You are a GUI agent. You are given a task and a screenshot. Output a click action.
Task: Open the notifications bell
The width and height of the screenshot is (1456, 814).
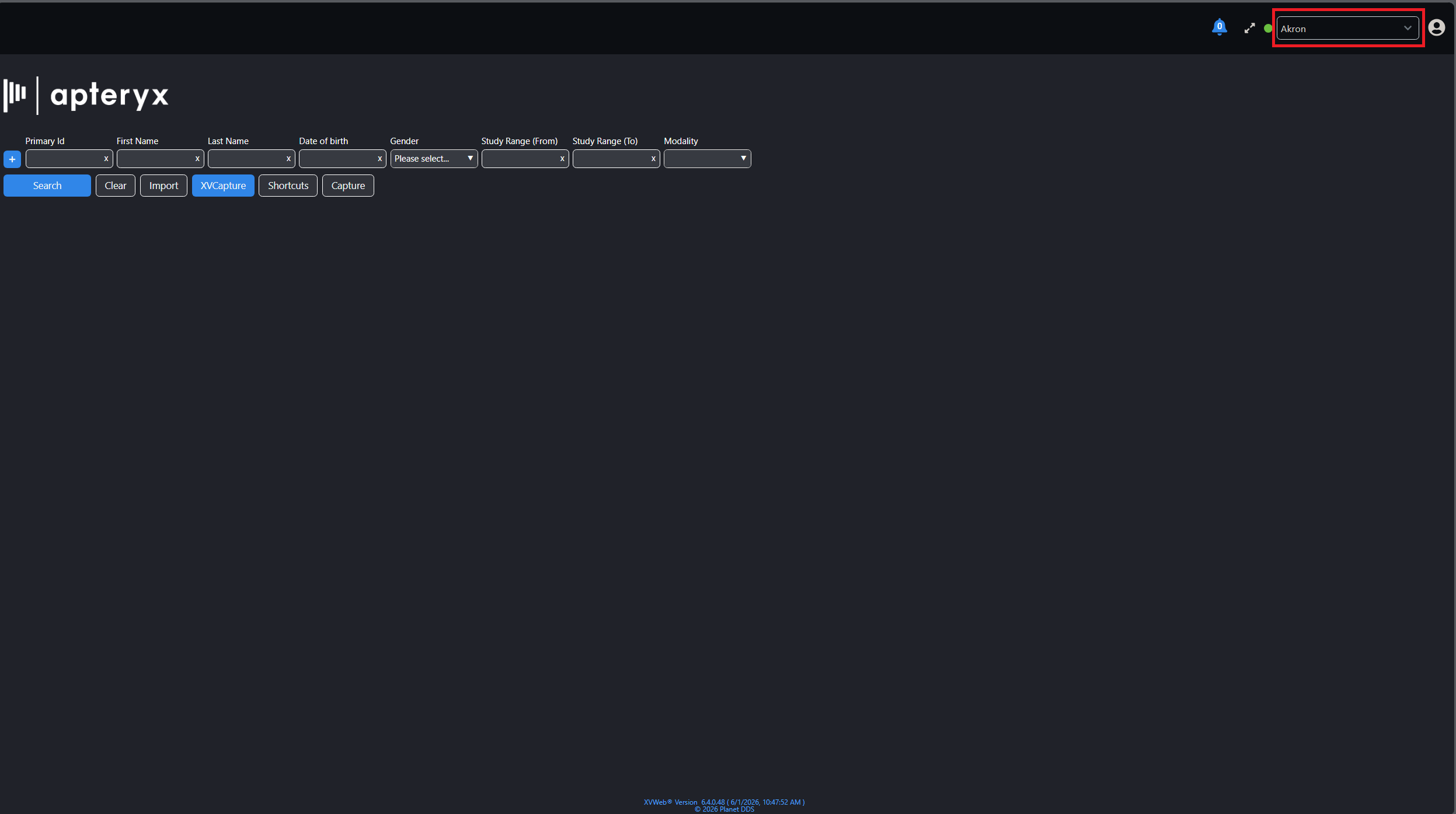pos(1219,27)
